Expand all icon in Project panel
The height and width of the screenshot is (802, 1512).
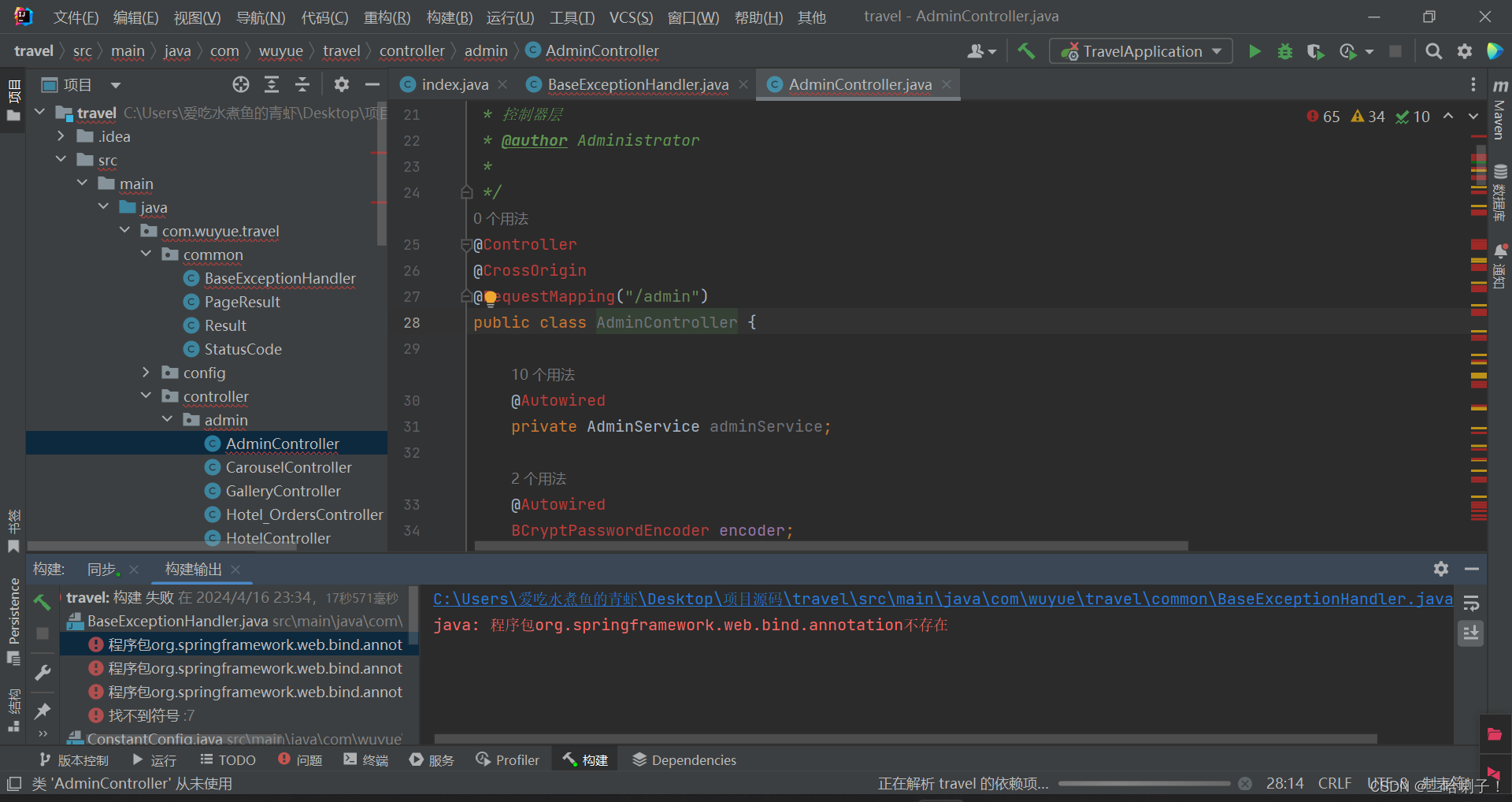coord(272,84)
